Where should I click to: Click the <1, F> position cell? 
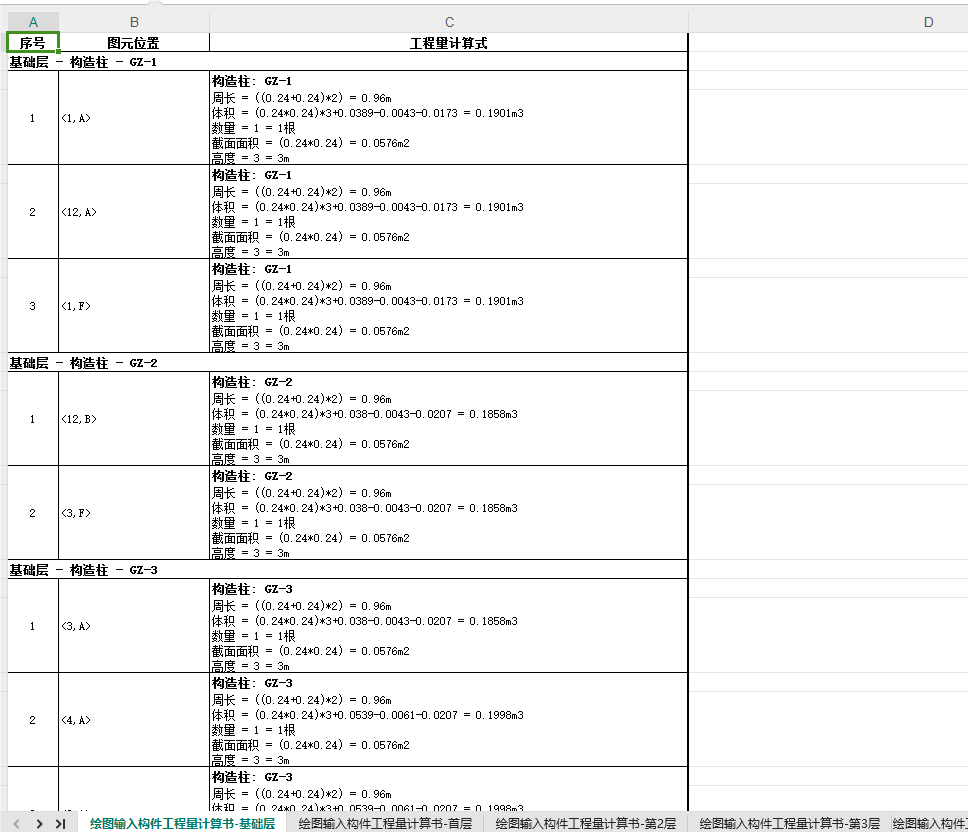[x=134, y=306]
